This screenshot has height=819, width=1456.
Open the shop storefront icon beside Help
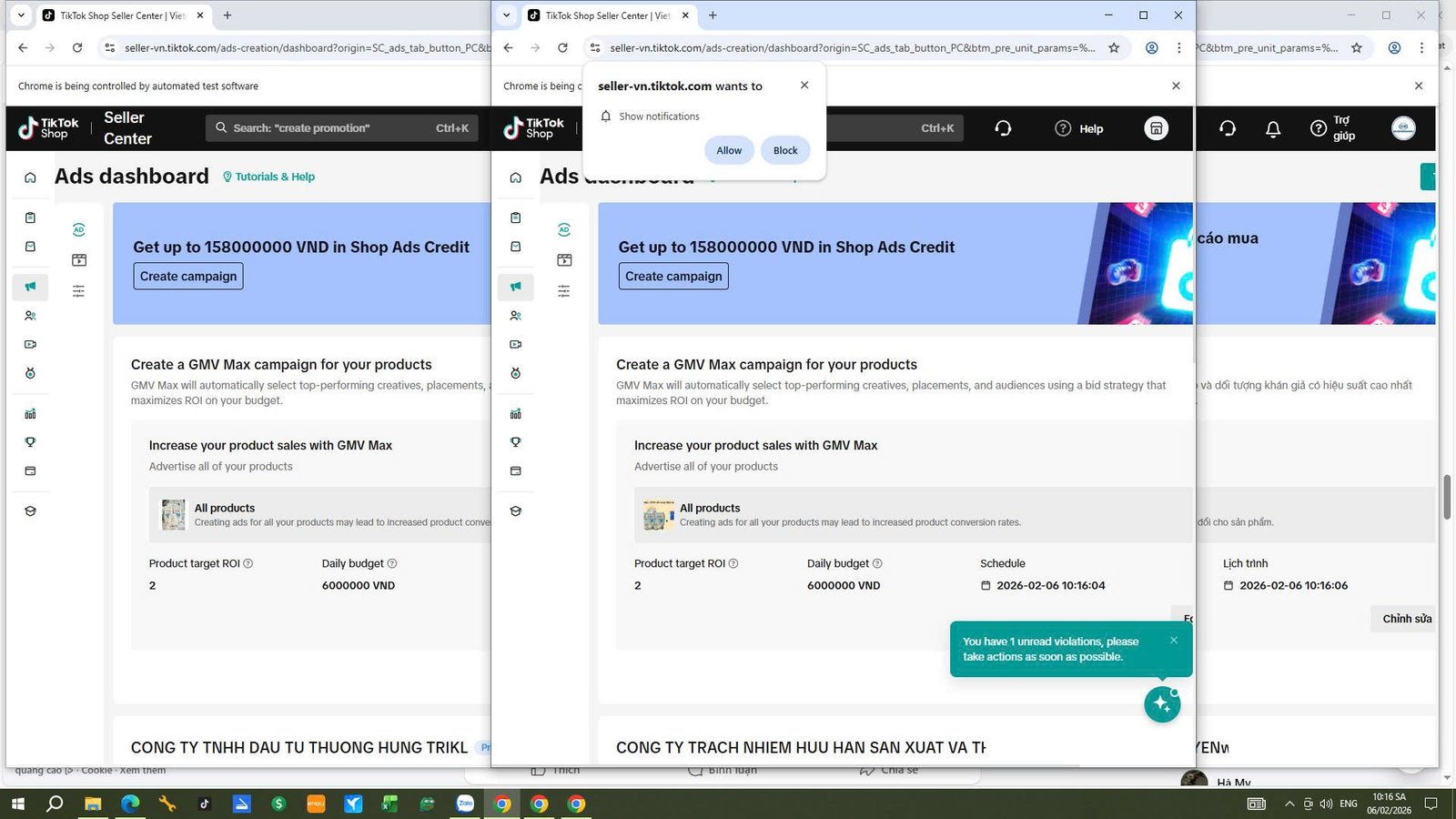(x=1156, y=128)
